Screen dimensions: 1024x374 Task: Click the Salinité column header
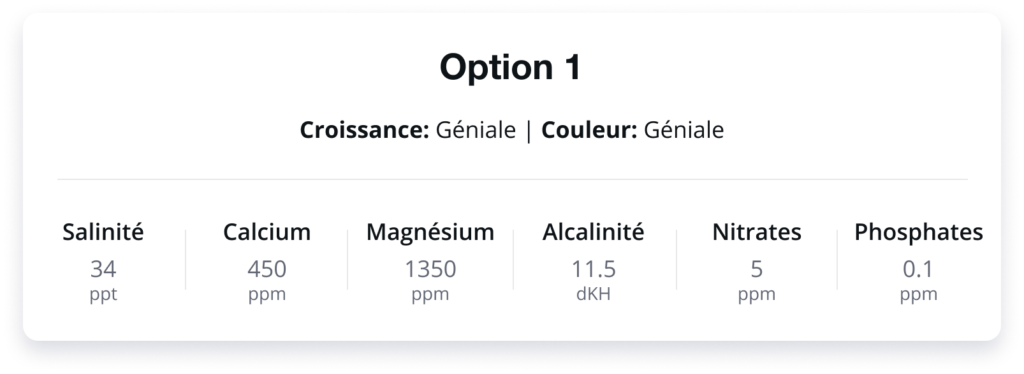tap(103, 232)
